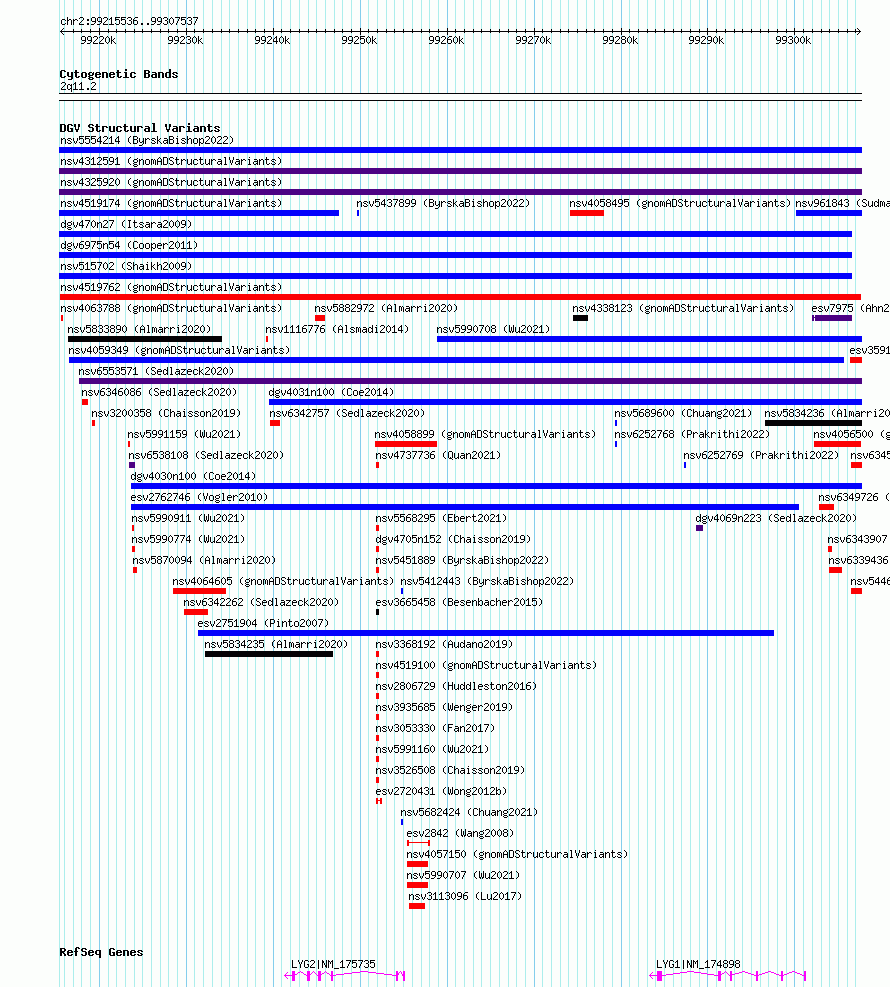
Task: Open nsv5990911 (Wu2021) variant
Action: click(188, 519)
